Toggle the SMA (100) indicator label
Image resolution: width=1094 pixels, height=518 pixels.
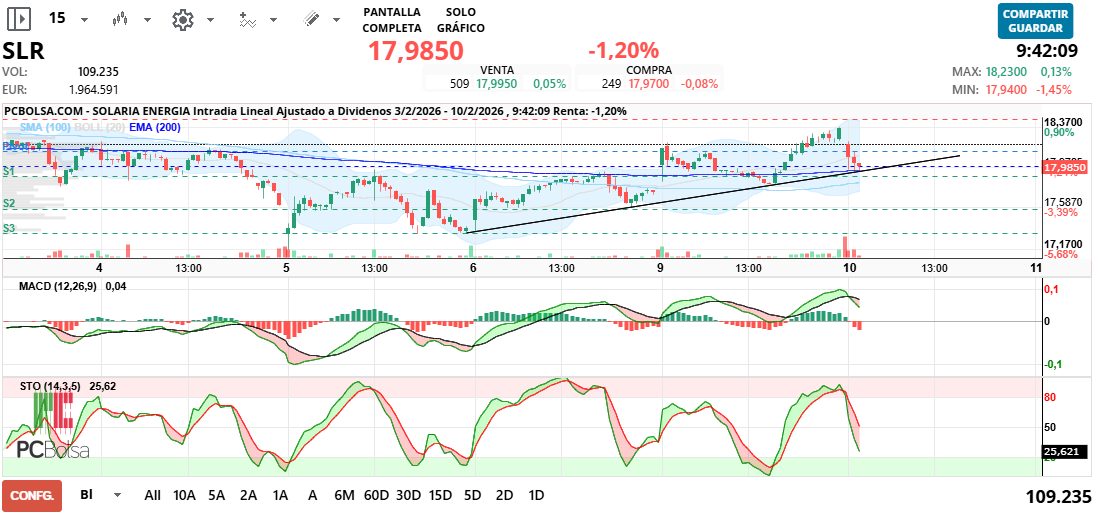tap(45, 127)
